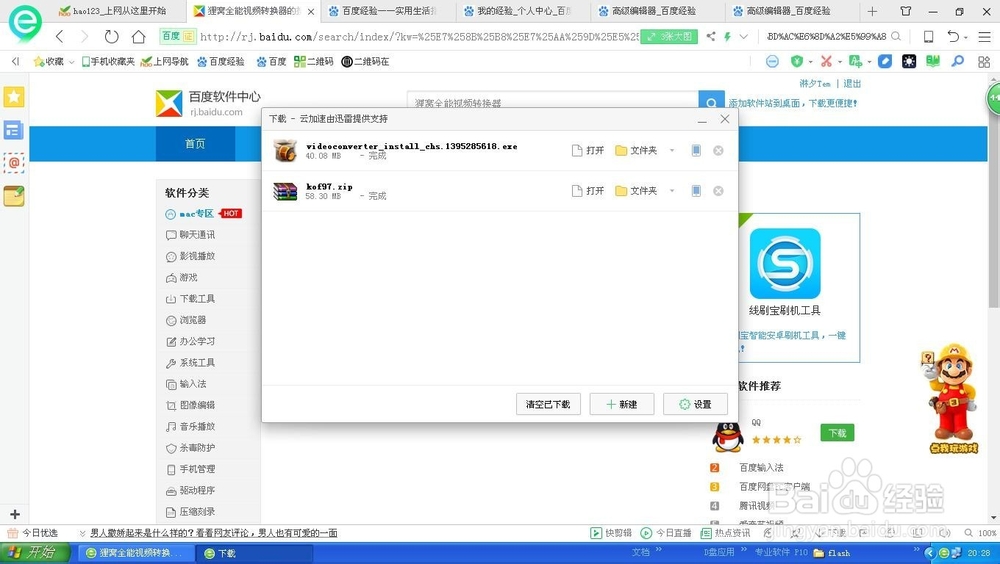Open 手机收藏夹 bookmark
Screen dimensions: 1000x564
click(108, 61)
